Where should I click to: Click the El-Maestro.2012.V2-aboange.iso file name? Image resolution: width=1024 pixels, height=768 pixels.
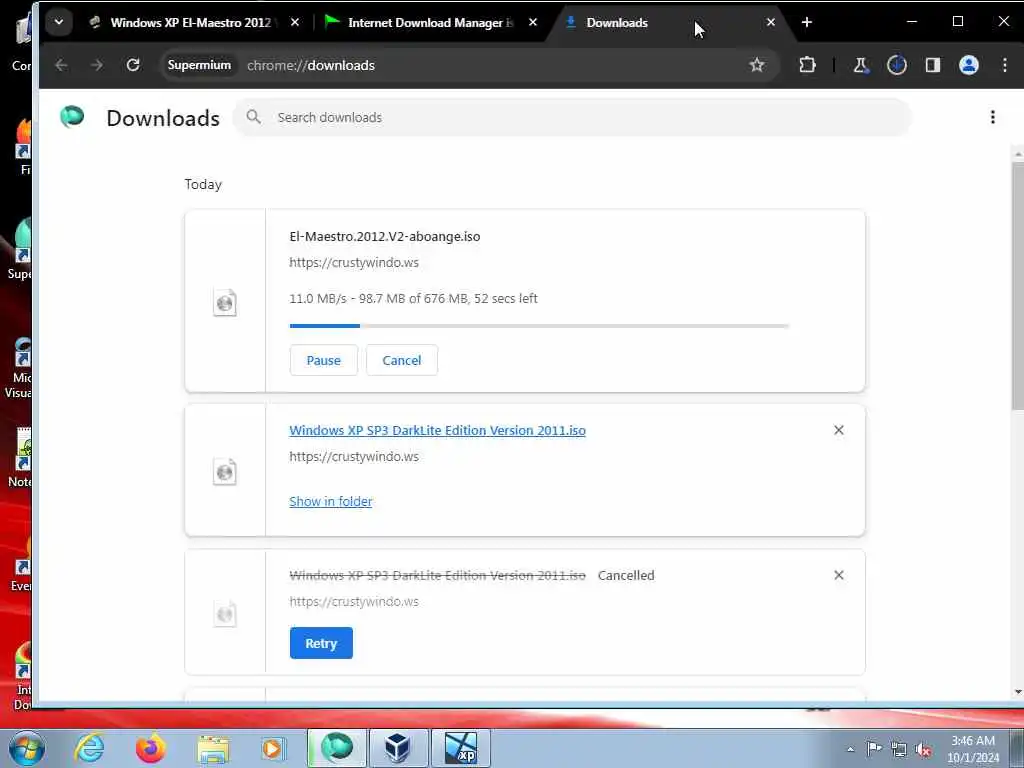[385, 236]
